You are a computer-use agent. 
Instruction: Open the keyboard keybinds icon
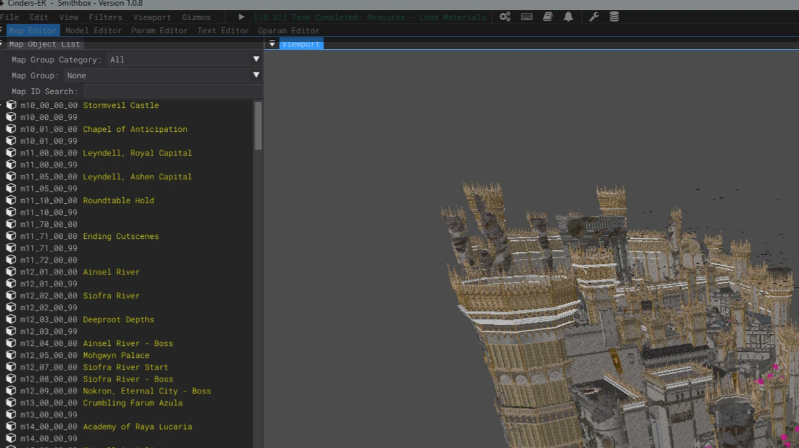click(527, 17)
